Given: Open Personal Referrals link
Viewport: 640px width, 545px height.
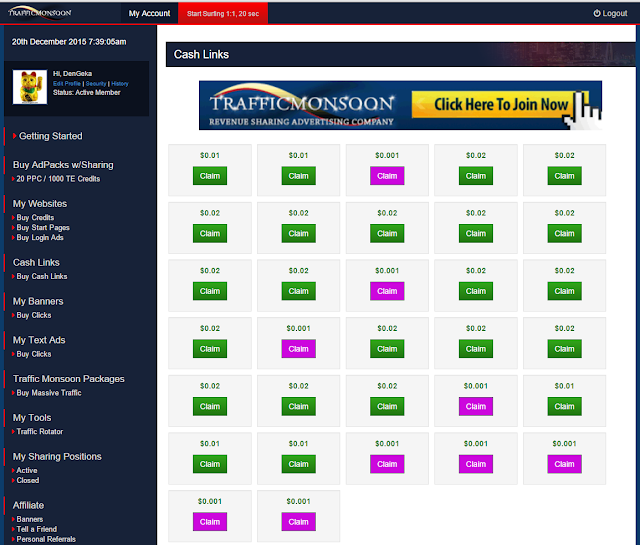Looking at the screenshot, I should 46,539.
